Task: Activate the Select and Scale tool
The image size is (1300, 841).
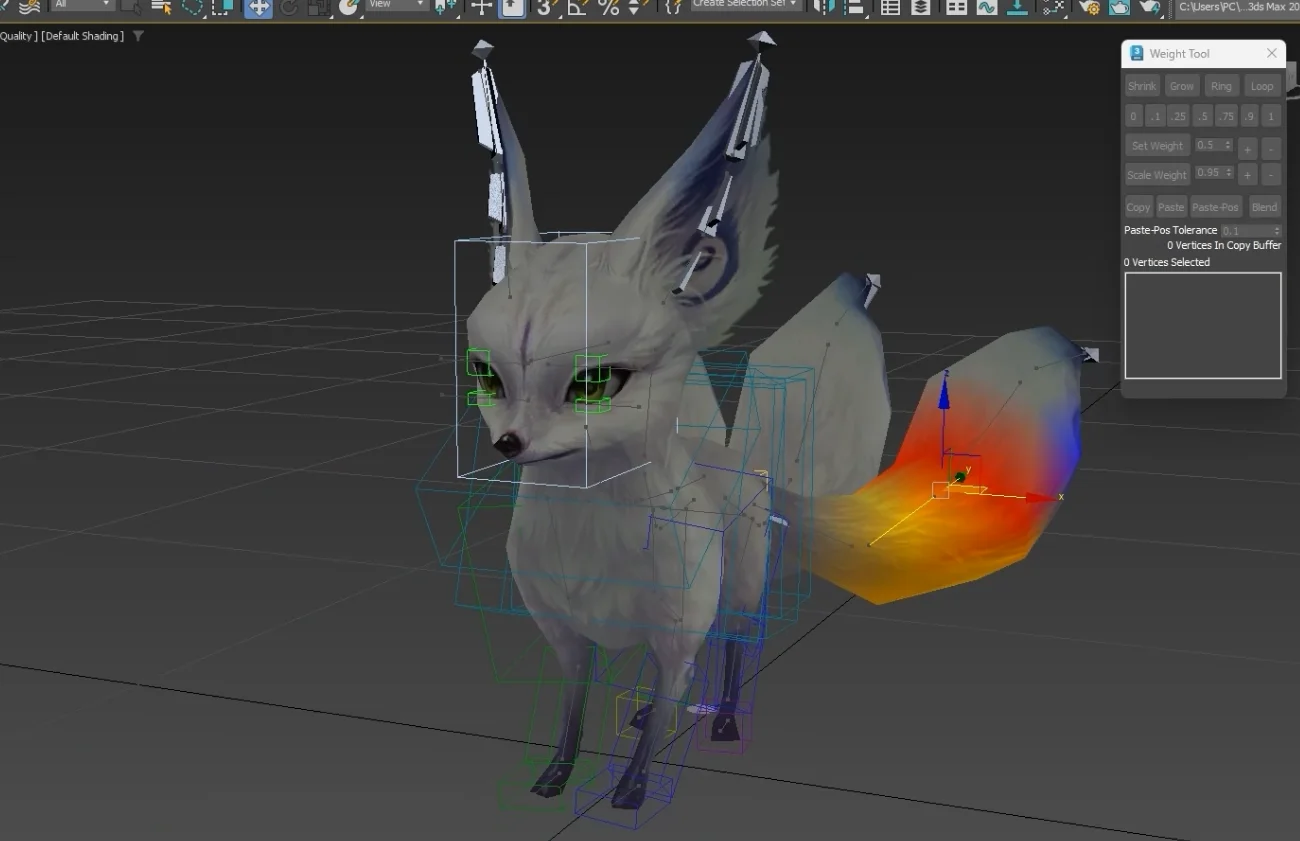Action: 318,7
